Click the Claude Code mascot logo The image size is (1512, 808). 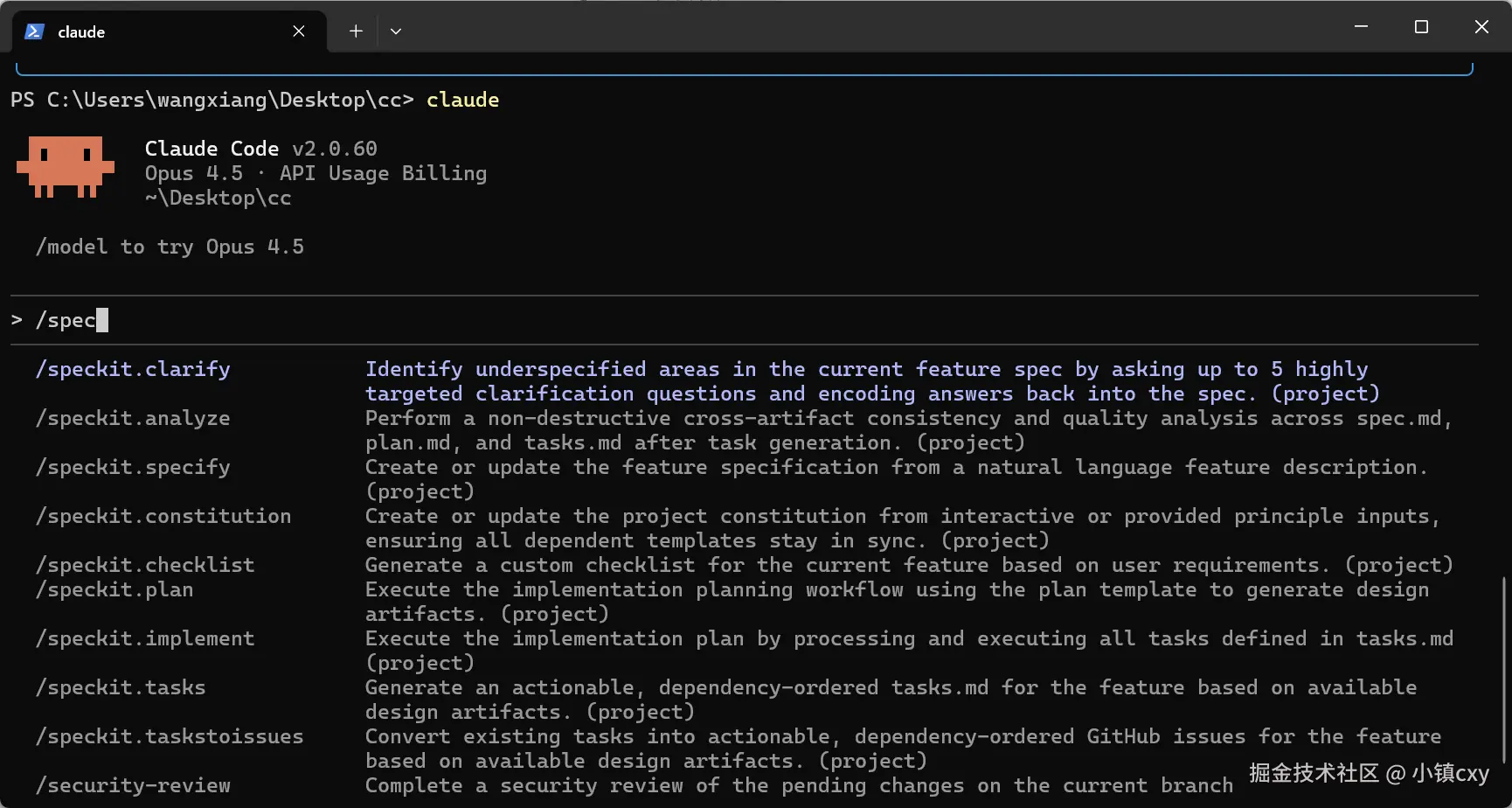[x=66, y=166]
